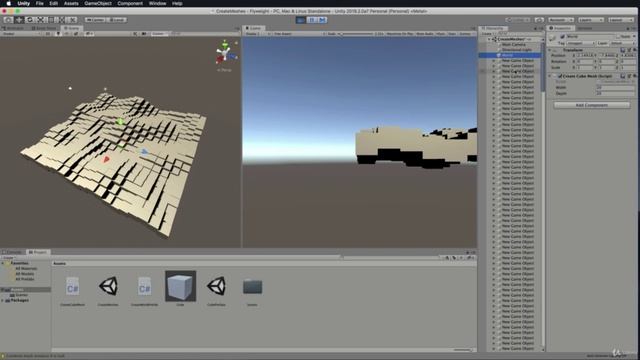Open the Unity application menu
Screen dimensions: 640x360
click(24, 3)
